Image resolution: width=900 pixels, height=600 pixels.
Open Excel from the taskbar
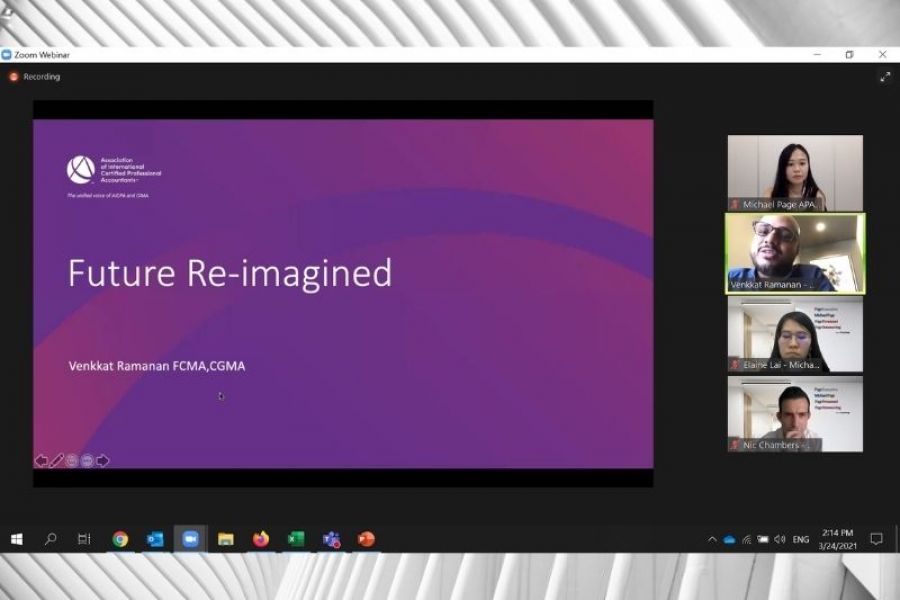coord(296,539)
